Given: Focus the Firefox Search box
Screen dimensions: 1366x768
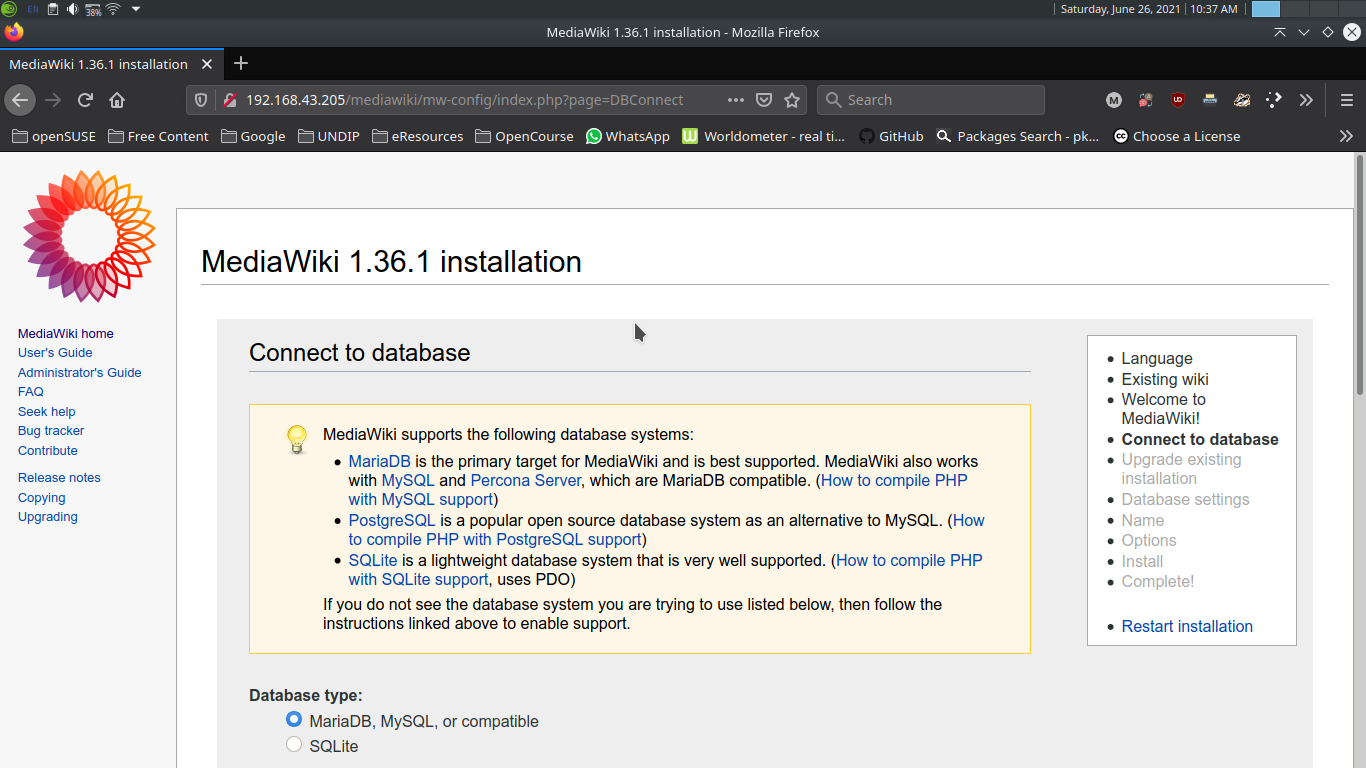Looking at the screenshot, I should [x=931, y=100].
